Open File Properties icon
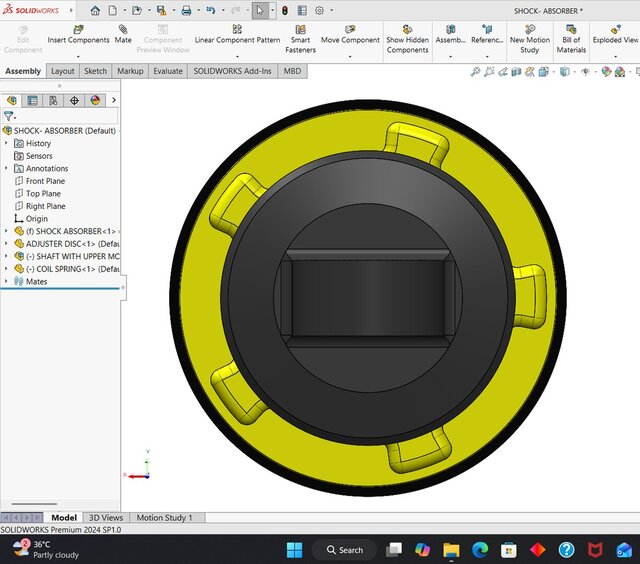This screenshot has width=640, height=564. pyautogui.click(x=302, y=11)
